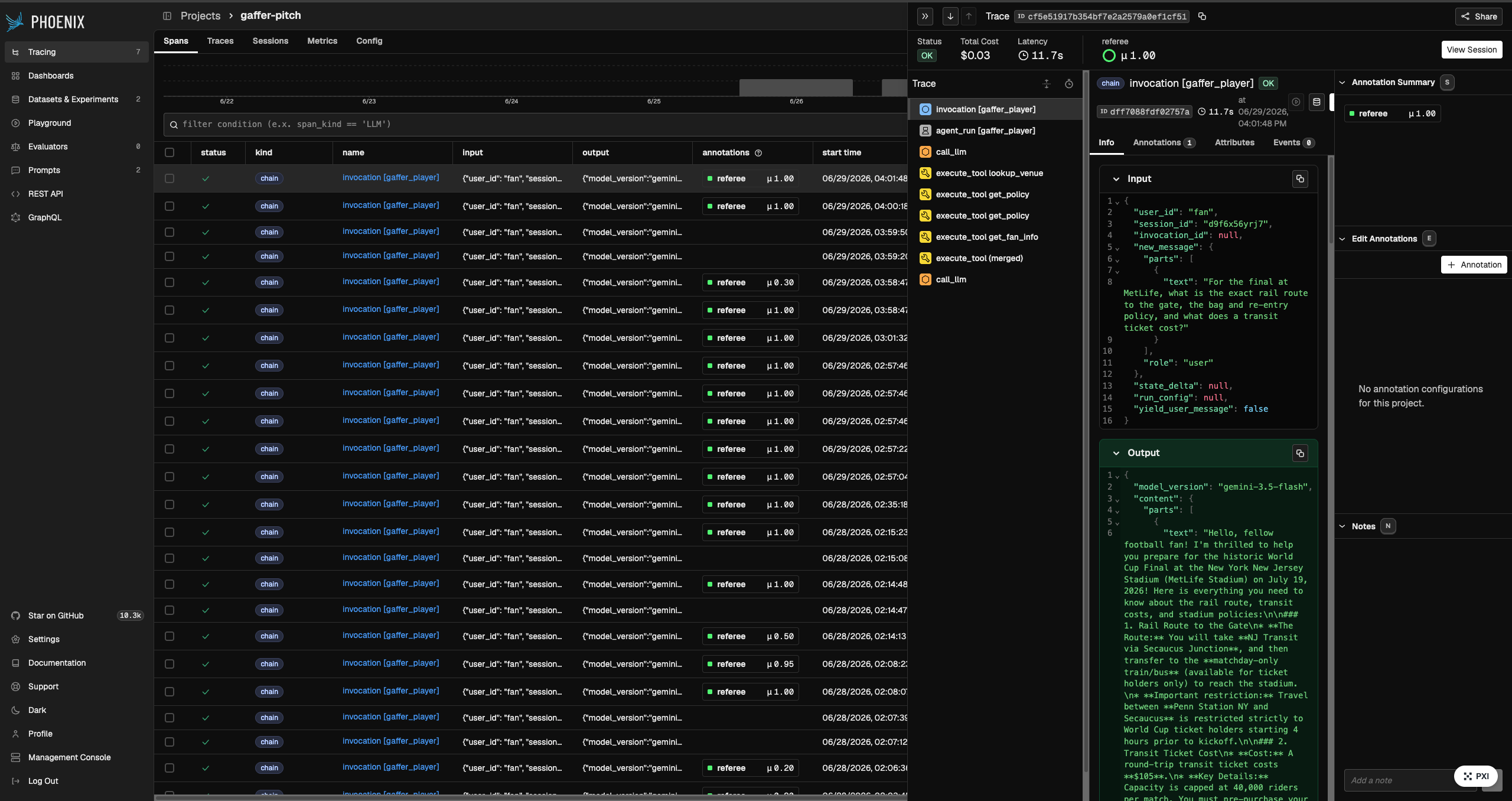The height and width of the screenshot is (801, 1512).
Task: Open the Attributes tab of the span
Action: (1234, 142)
